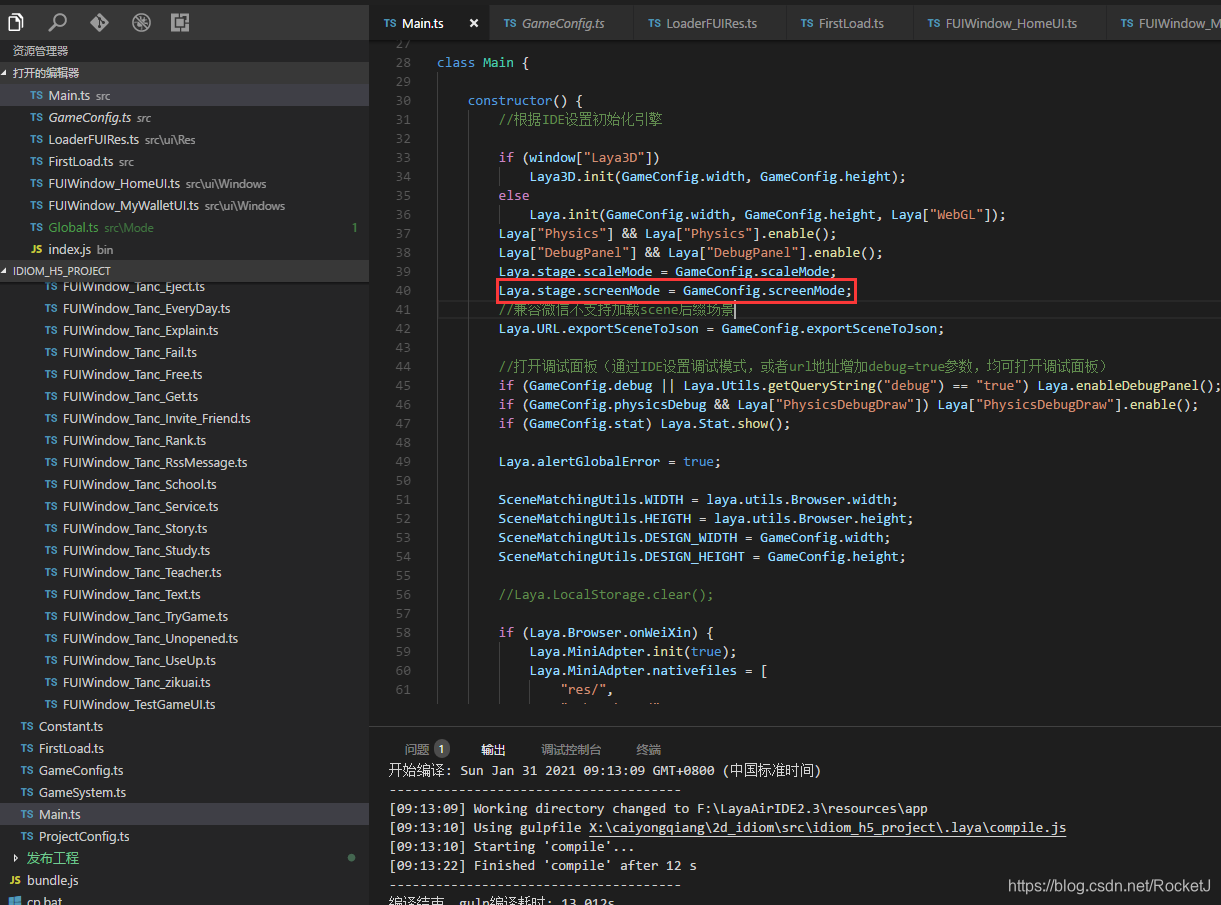Open FUIWindow_Tanc_Text.ts file
The width and height of the screenshot is (1221, 905).
click(184, 594)
